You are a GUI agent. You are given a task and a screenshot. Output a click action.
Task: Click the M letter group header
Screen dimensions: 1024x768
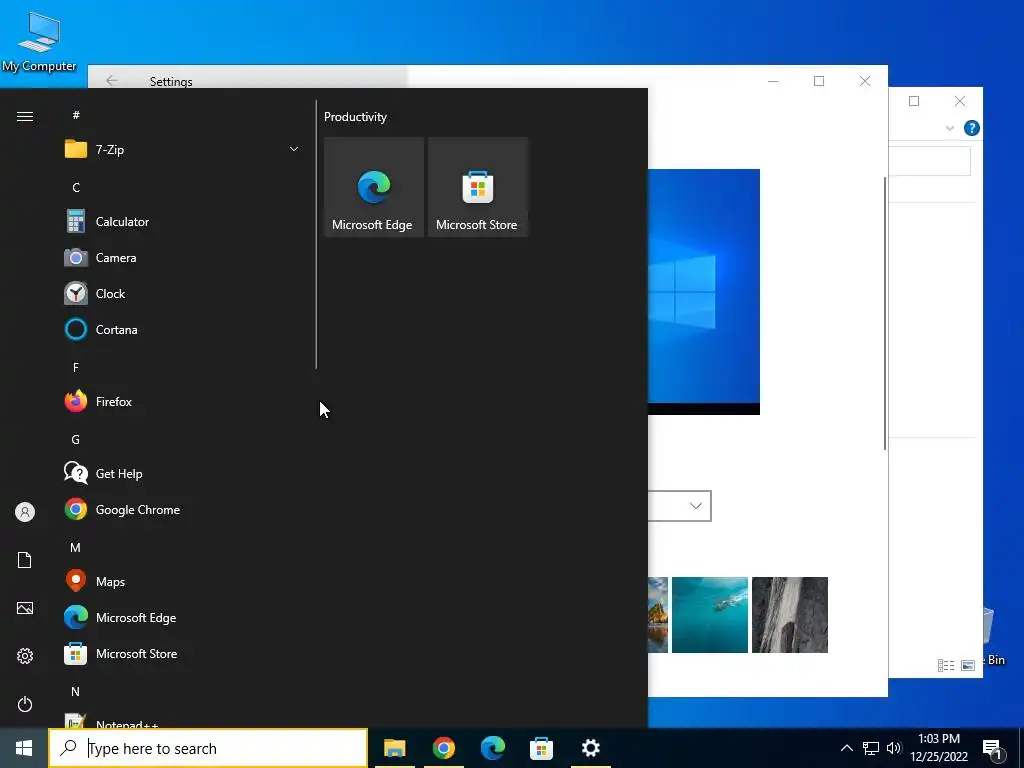76,548
